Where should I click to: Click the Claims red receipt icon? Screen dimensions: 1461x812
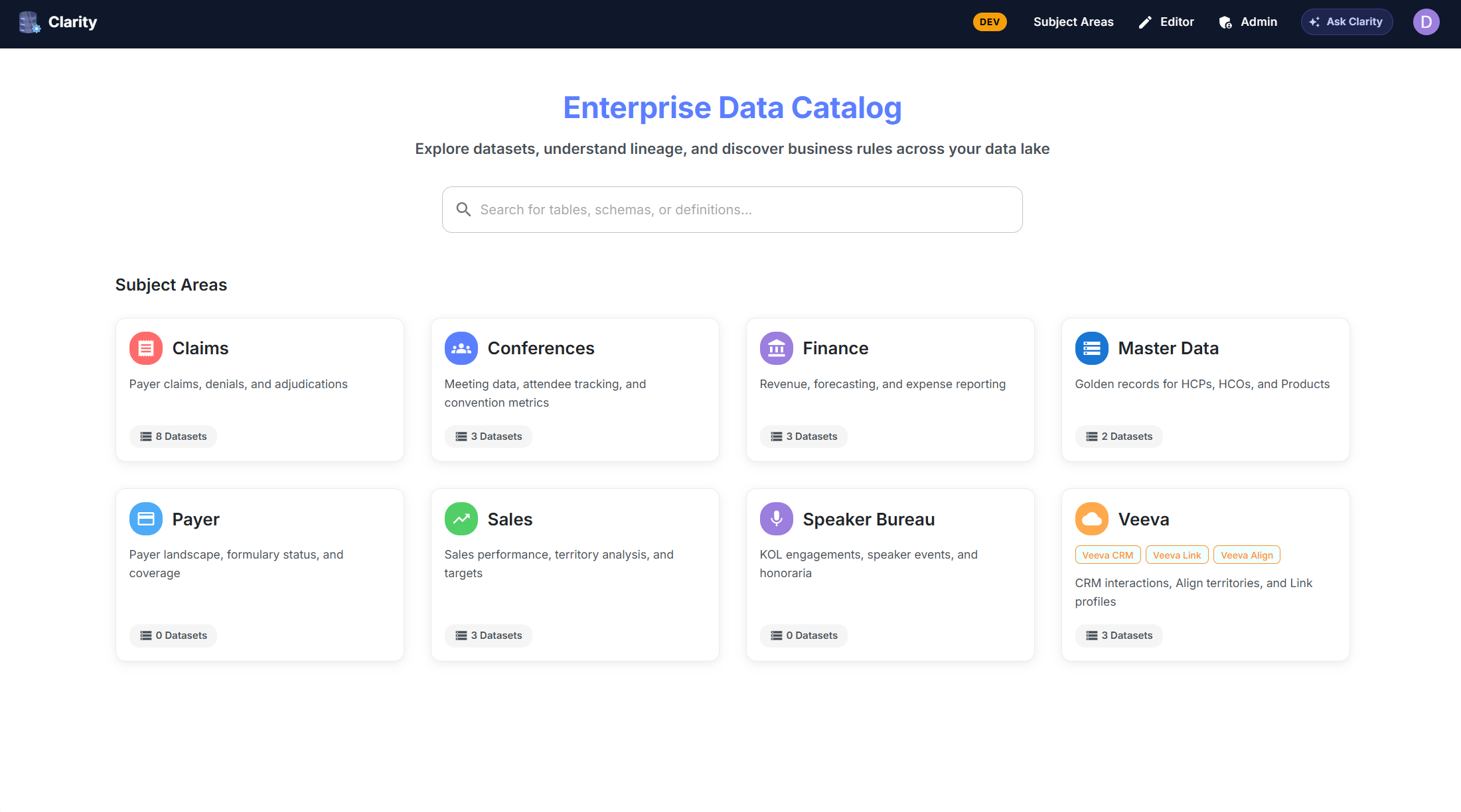146,348
